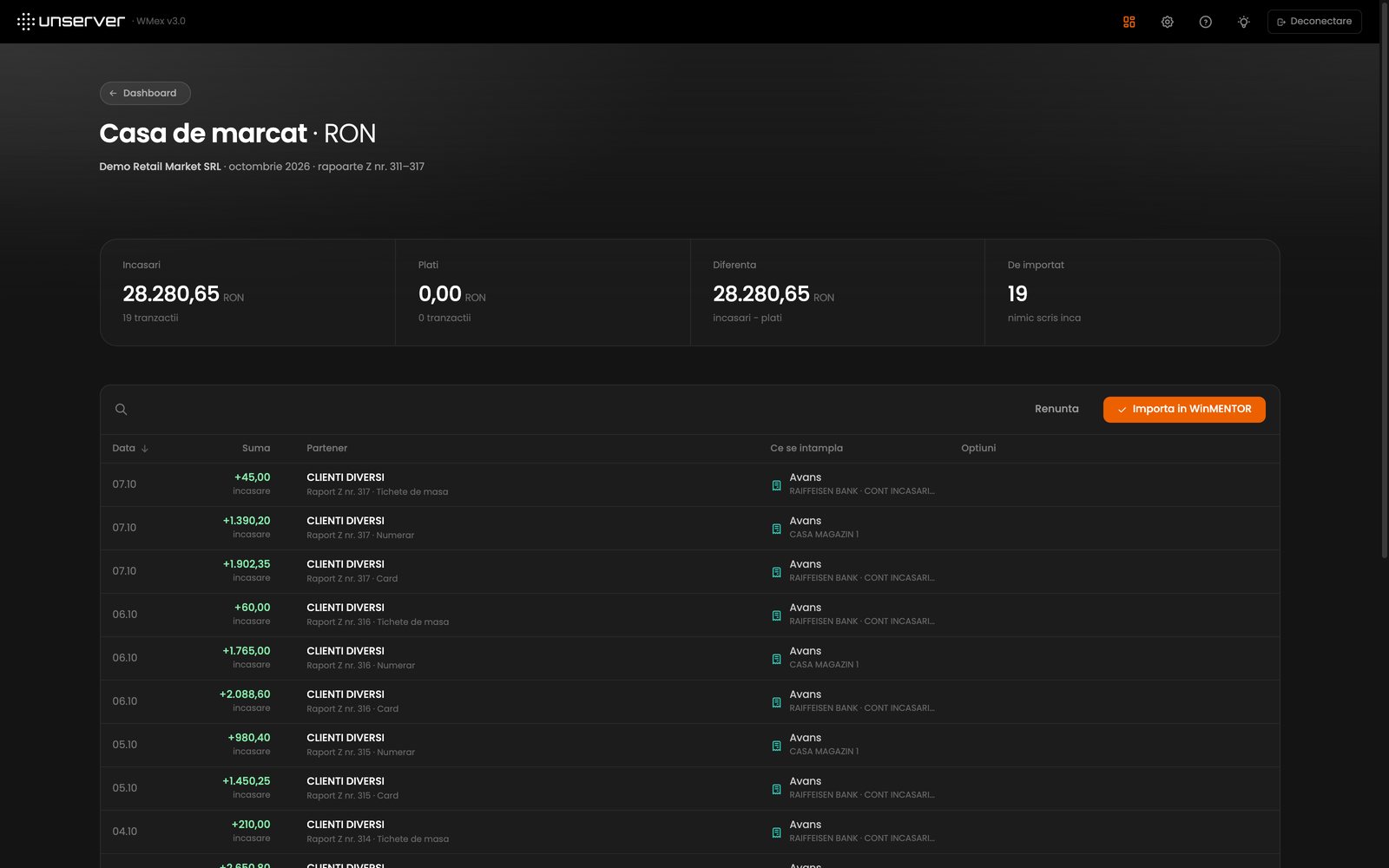The width and height of the screenshot is (1389, 868).
Task: Click the Partener column header
Action: tap(326, 448)
